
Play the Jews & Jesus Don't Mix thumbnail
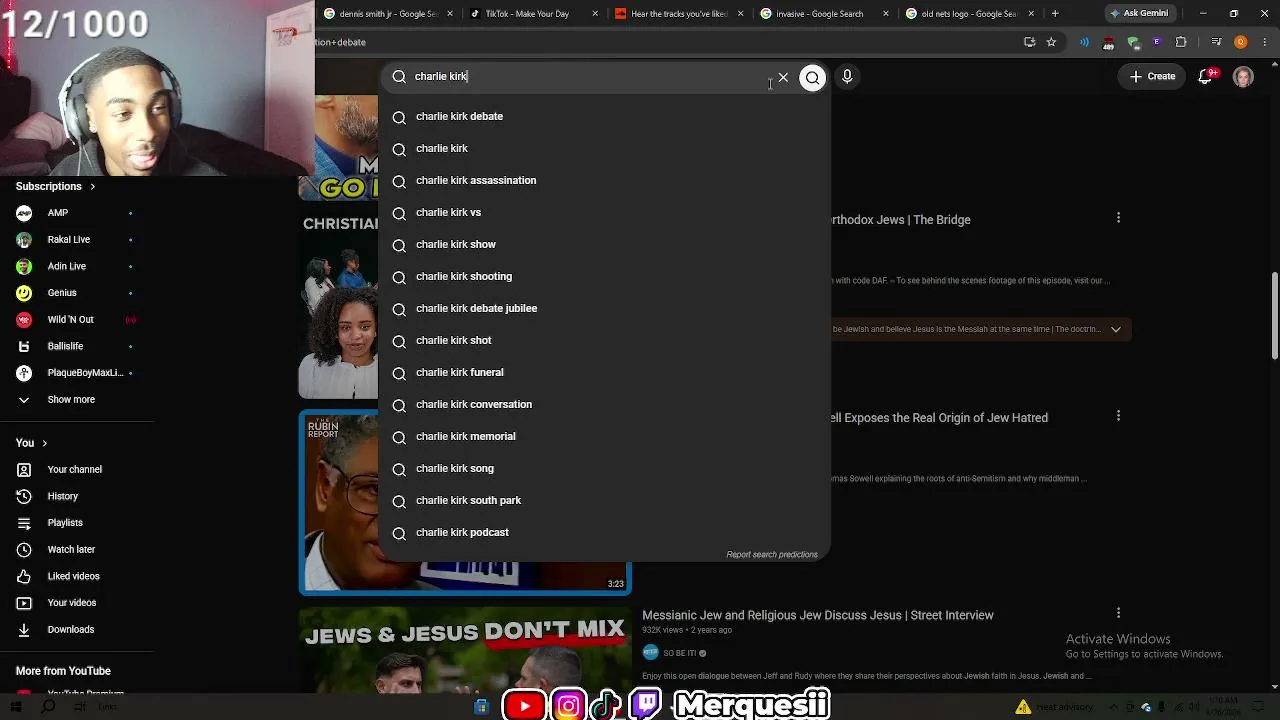pos(465,650)
